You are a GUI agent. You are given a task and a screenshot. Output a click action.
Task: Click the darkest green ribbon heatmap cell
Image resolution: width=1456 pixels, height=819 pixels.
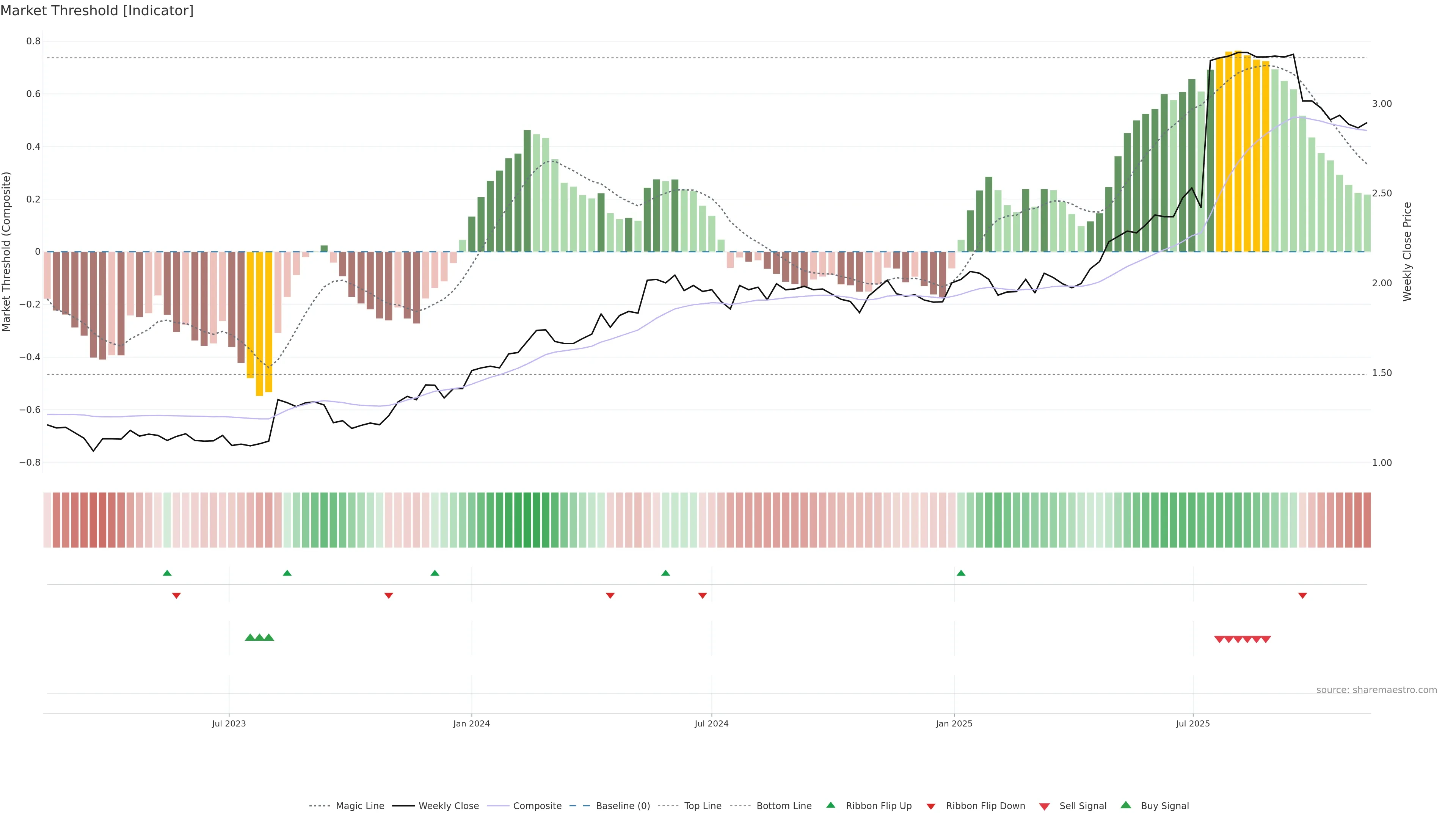pyautogui.click(x=527, y=520)
